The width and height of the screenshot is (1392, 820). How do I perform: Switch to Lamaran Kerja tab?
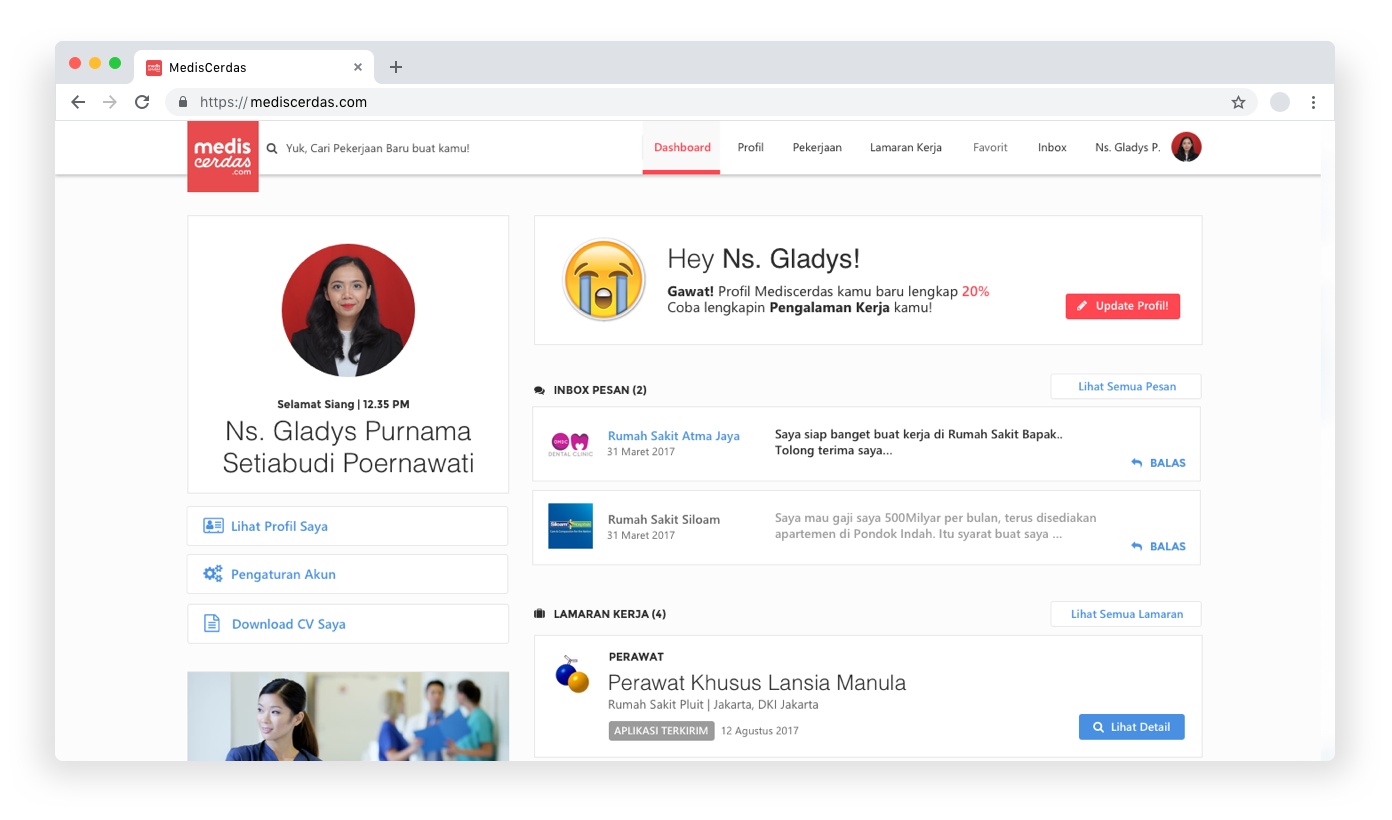coord(906,147)
